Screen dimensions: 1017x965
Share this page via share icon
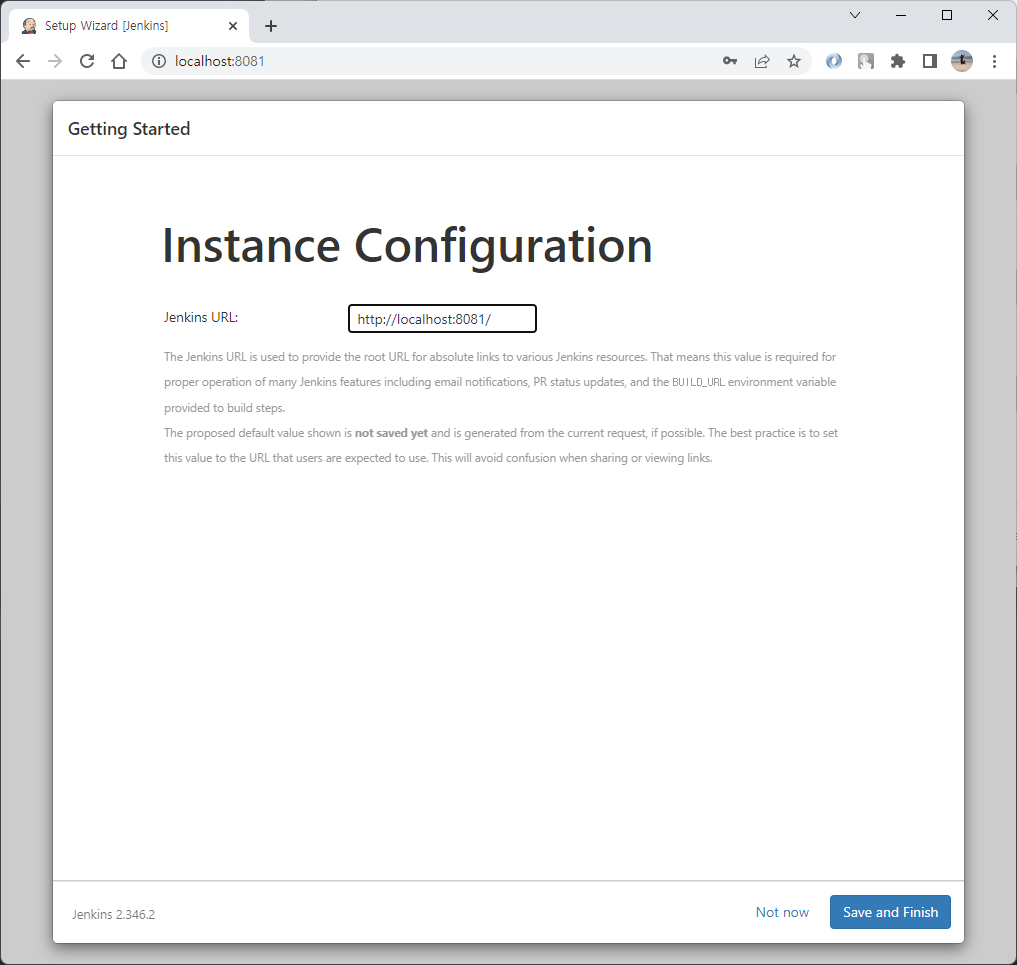tap(762, 61)
